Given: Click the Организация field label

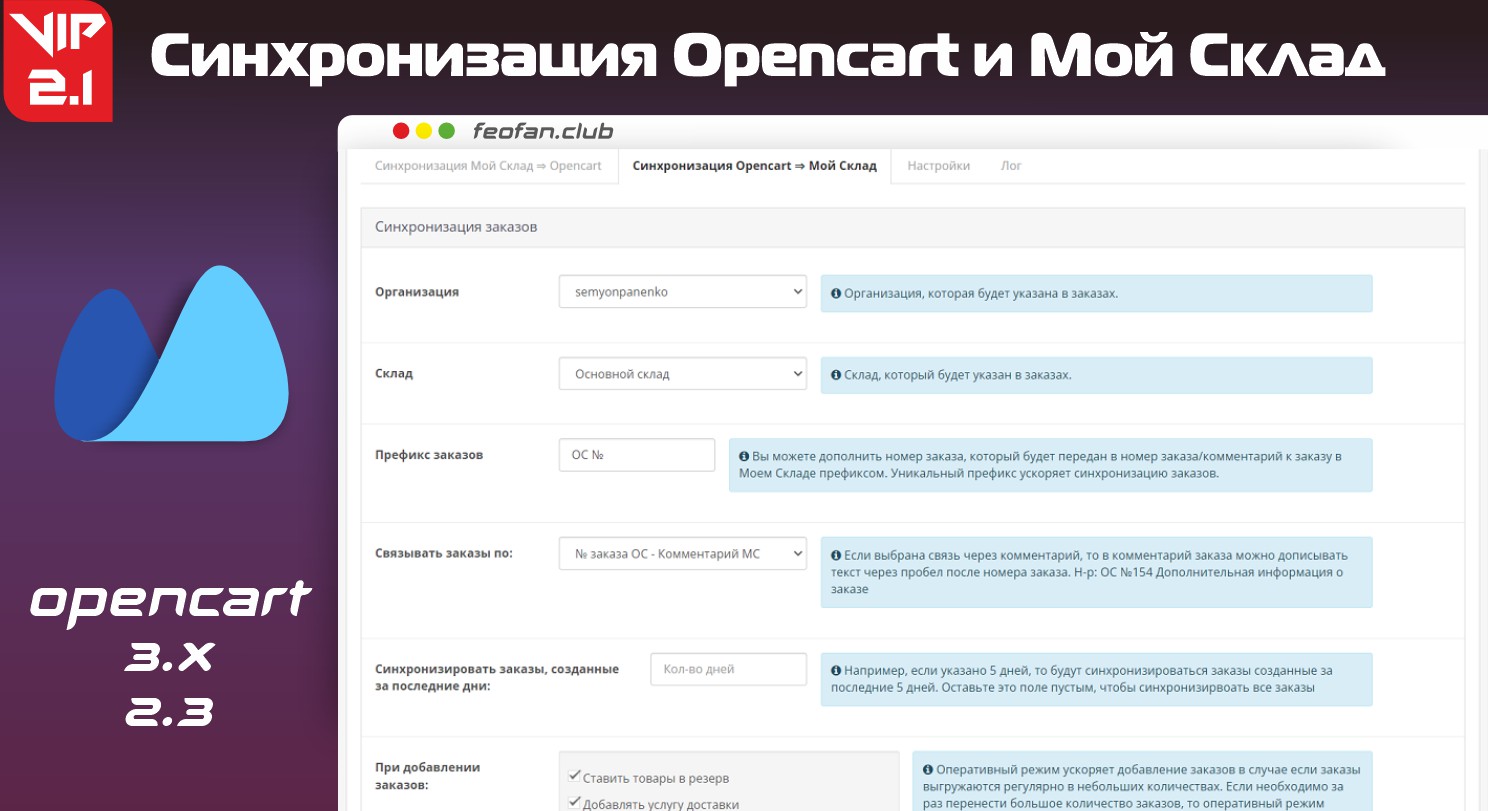Looking at the screenshot, I should [417, 292].
